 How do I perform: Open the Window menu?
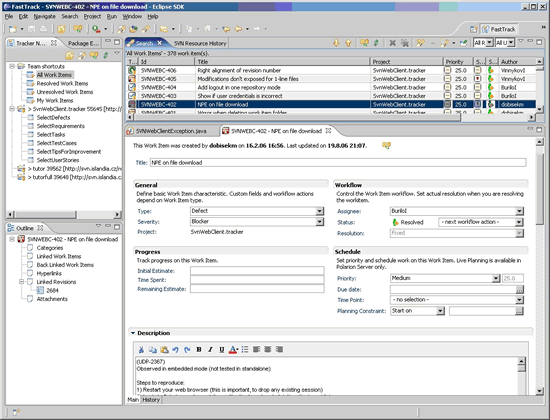point(132,16)
